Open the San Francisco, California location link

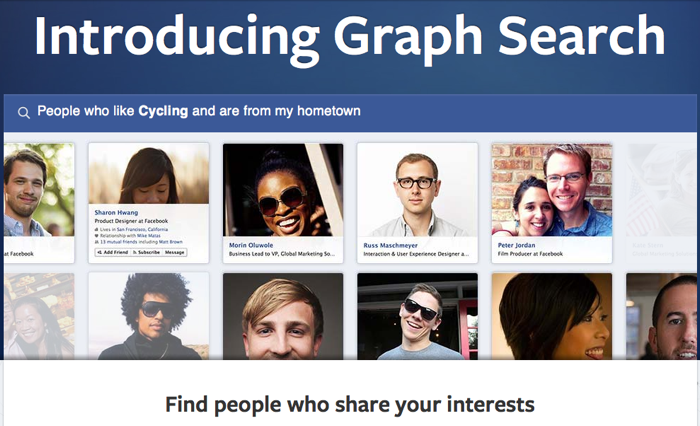(x=142, y=229)
